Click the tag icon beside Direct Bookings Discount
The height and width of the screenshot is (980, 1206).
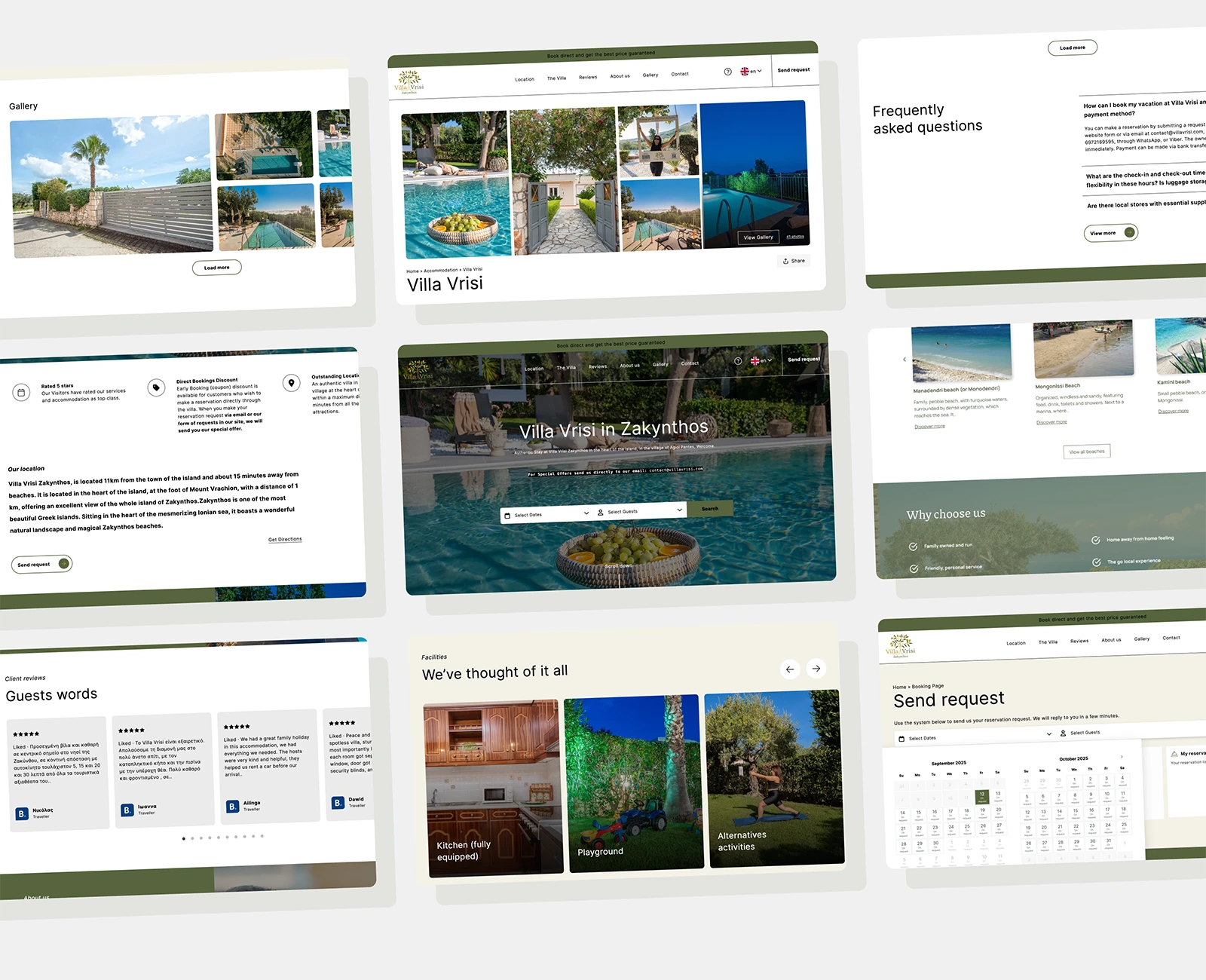click(156, 387)
